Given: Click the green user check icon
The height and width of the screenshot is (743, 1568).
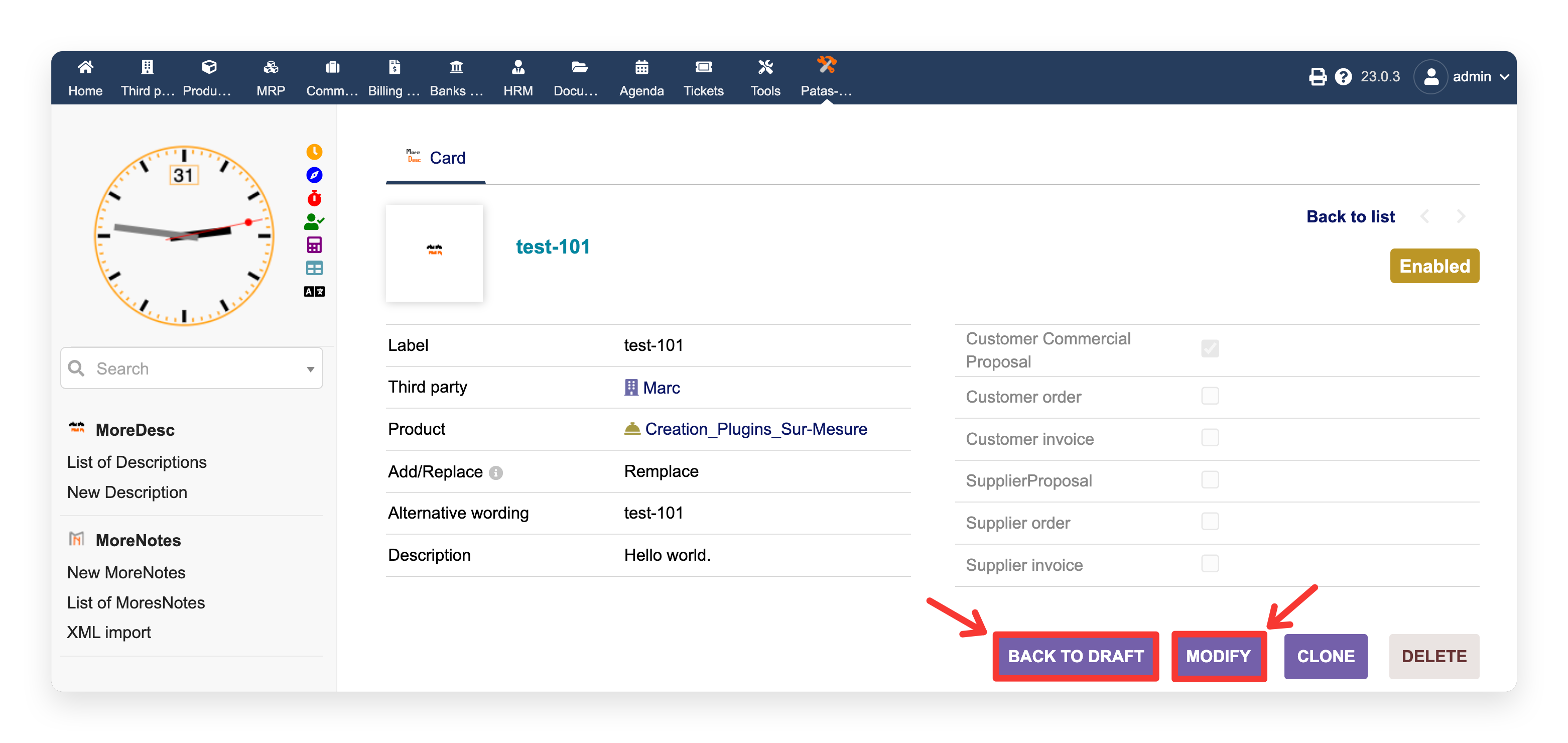Looking at the screenshot, I should pyautogui.click(x=314, y=222).
